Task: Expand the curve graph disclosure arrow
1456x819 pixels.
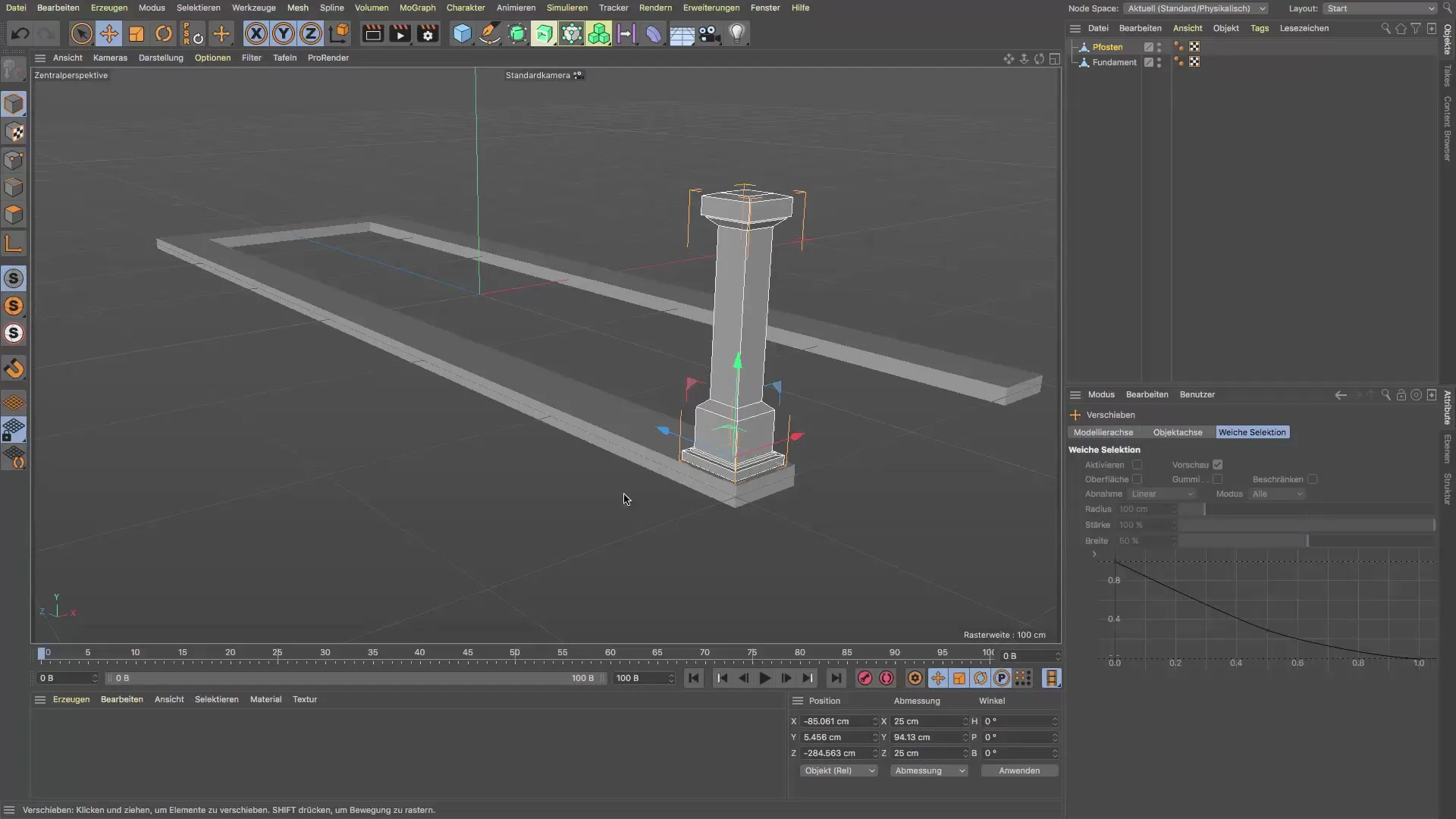Action: click(x=1094, y=554)
